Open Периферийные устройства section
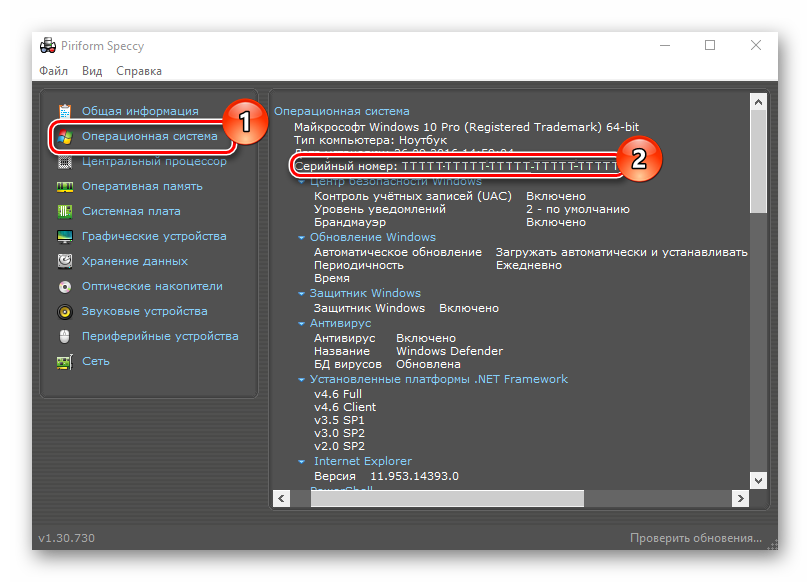This screenshot has height=582, width=810. pyautogui.click(x=160, y=336)
